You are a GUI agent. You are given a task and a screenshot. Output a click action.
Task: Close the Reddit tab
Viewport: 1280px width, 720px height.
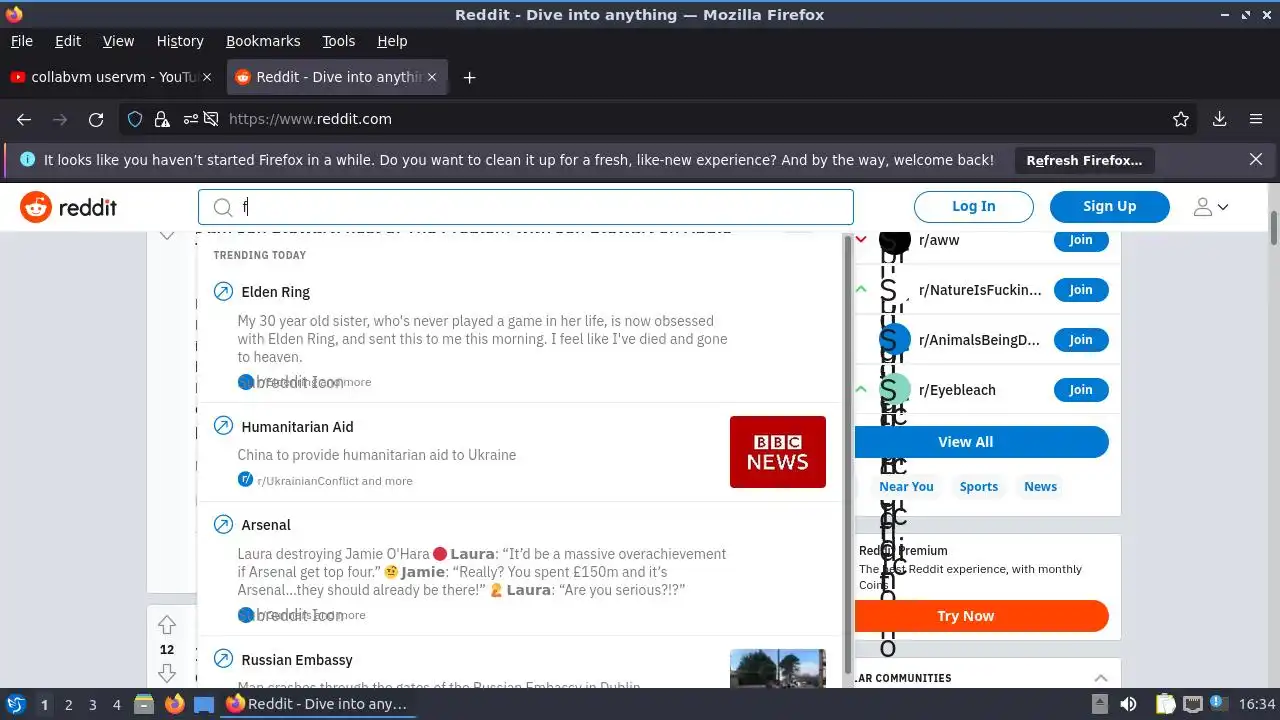432,77
